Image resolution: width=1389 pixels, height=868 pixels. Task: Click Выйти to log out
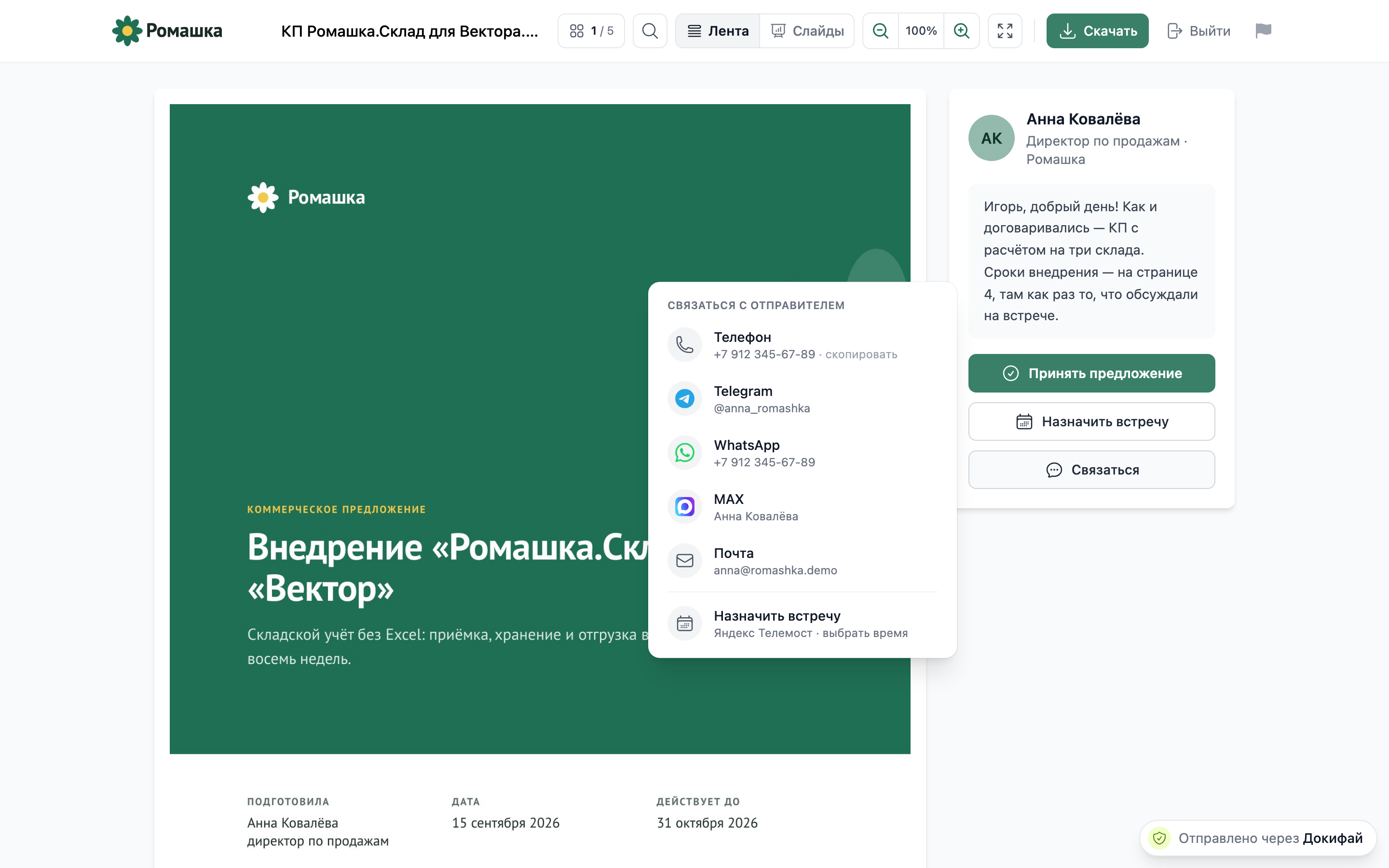(1198, 31)
